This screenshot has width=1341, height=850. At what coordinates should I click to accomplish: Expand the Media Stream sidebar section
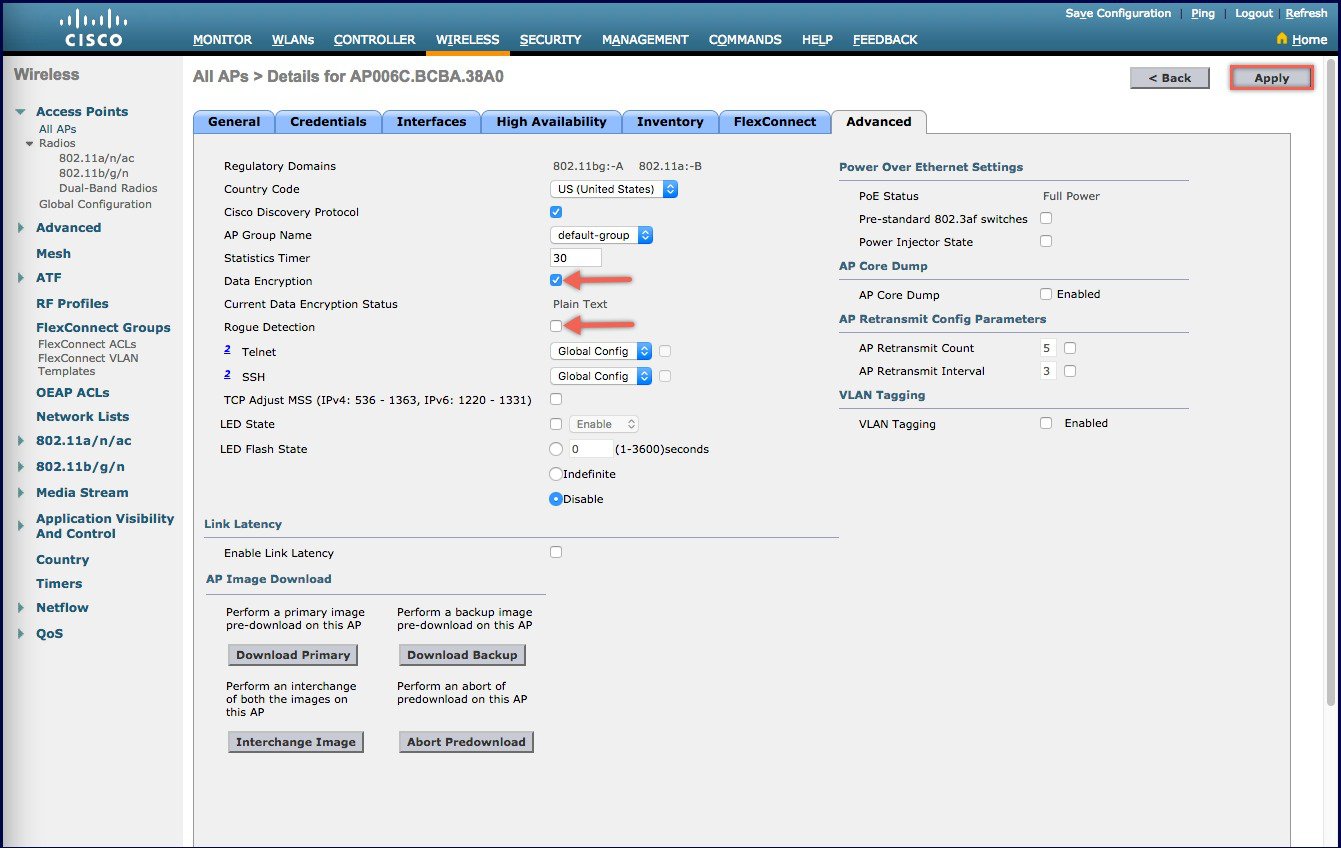click(21, 493)
